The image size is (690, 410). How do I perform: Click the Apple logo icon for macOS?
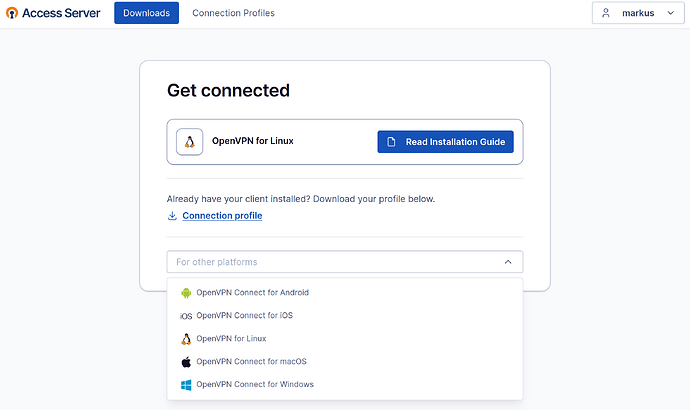tap(186, 362)
